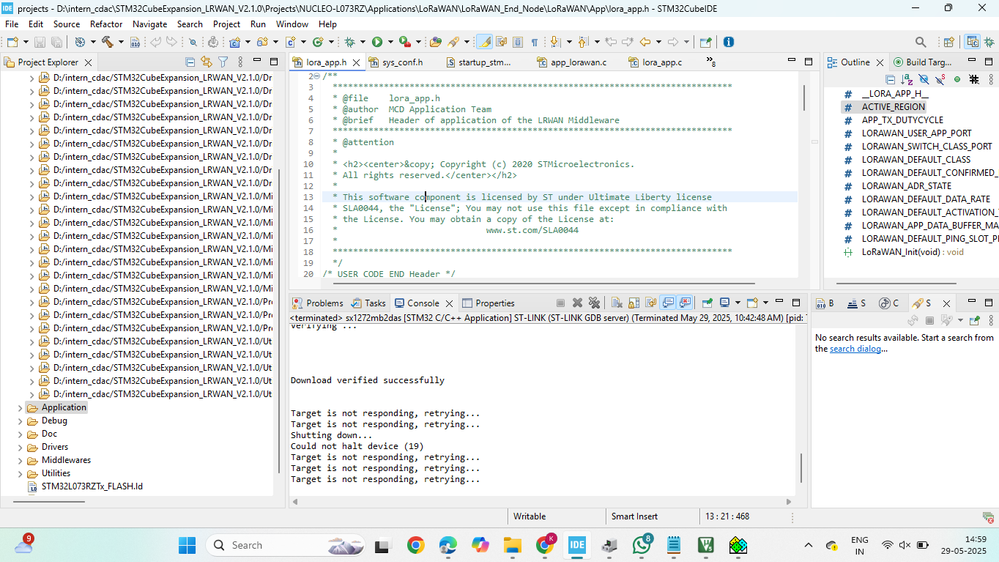
Task: Click the search dialog link
Action: pyautogui.click(x=856, y=349)
